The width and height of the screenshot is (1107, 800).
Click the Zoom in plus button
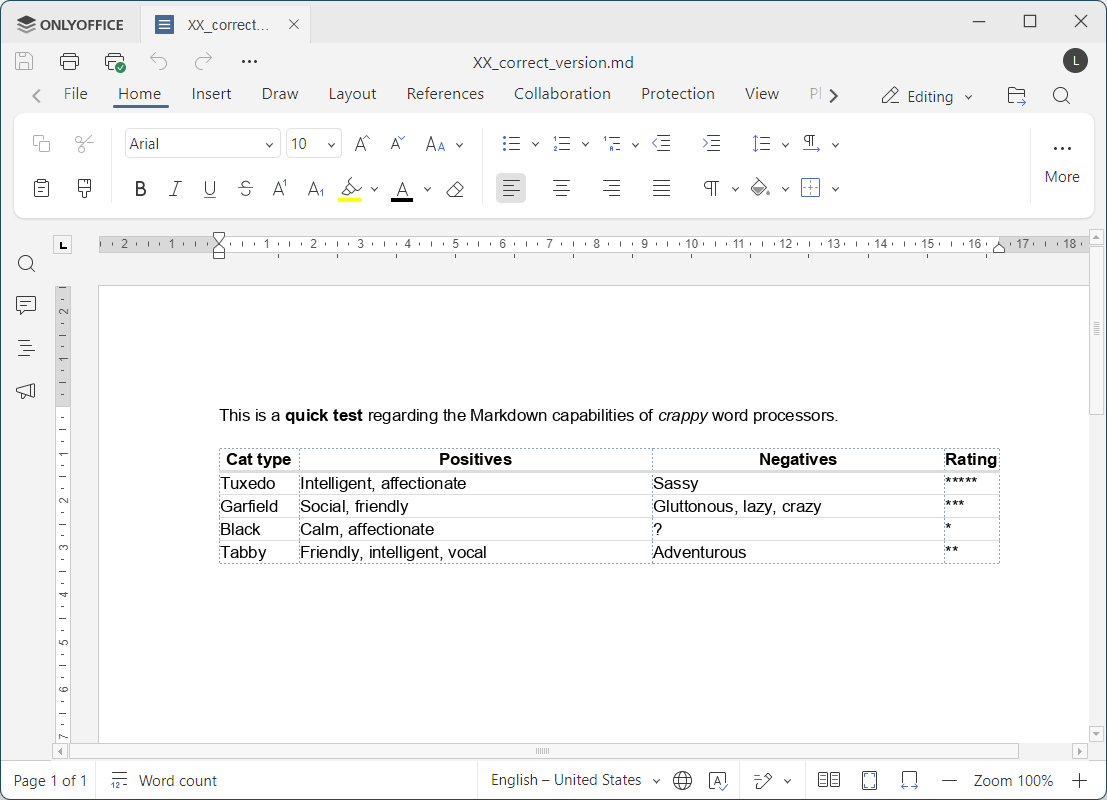[x=1080, y=780]
